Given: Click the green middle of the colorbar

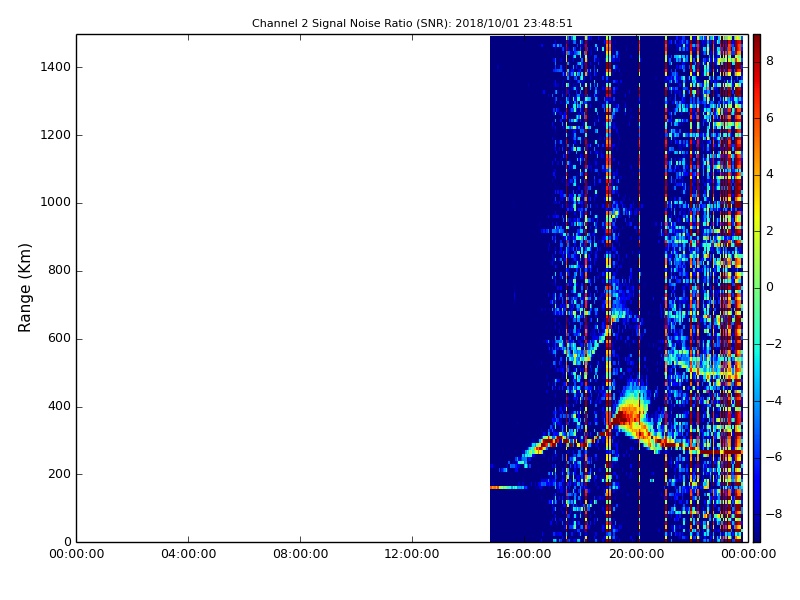Looking at the screenshot, I should [757, 288].
